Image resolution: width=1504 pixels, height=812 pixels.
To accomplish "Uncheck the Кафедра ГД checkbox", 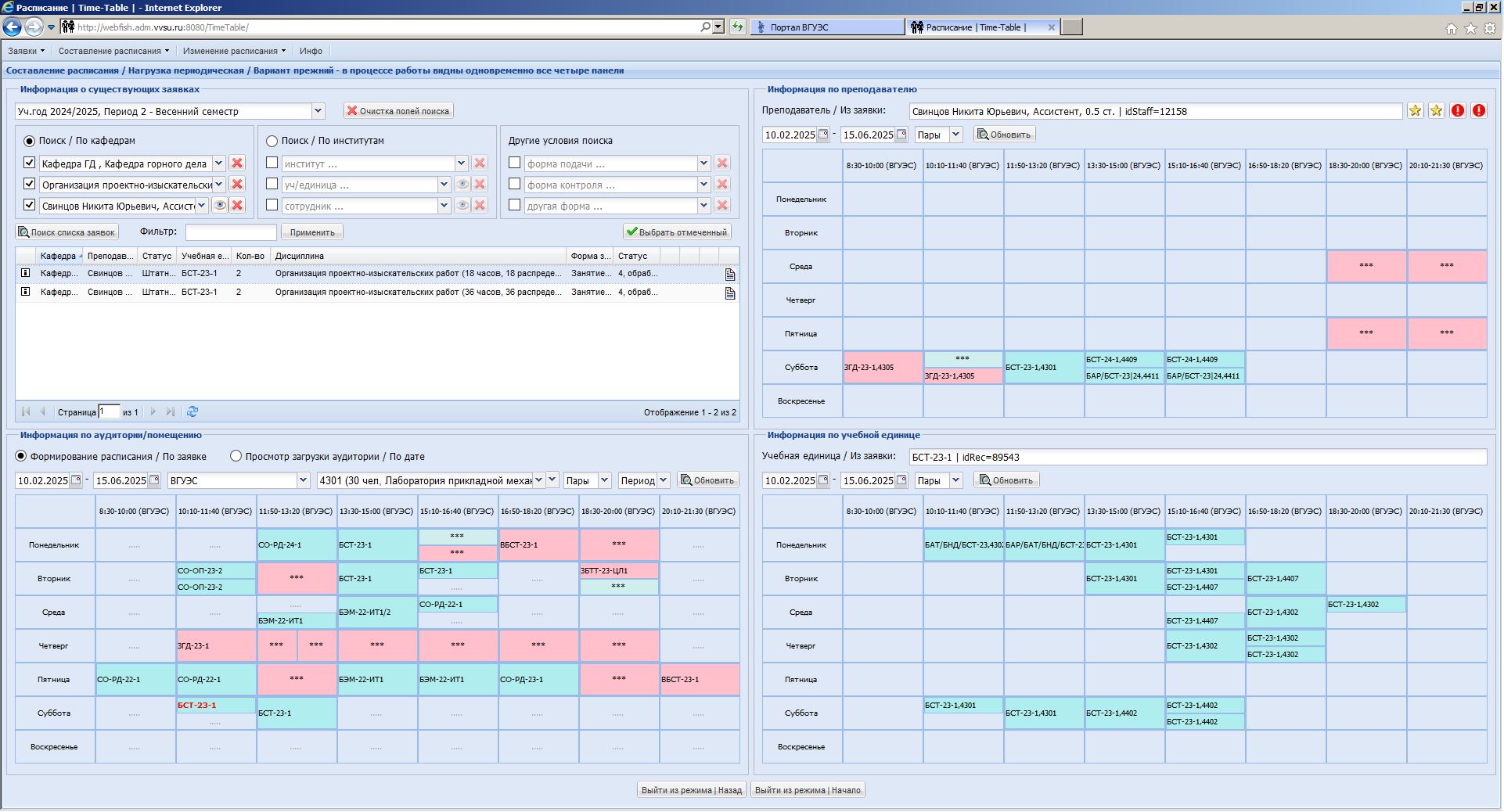I will [x=30, y=163].
